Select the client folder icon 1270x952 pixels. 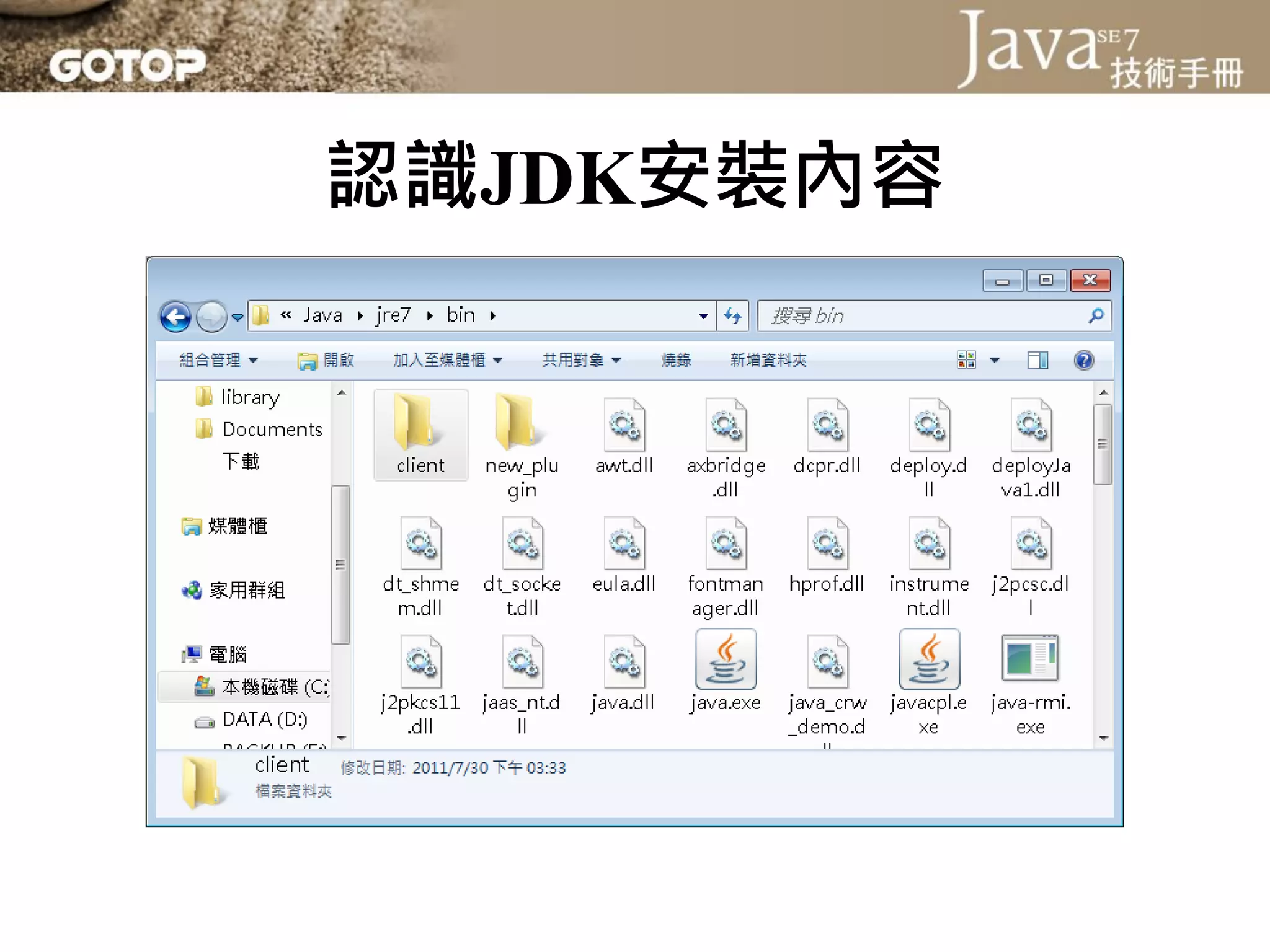coord(420,434)
